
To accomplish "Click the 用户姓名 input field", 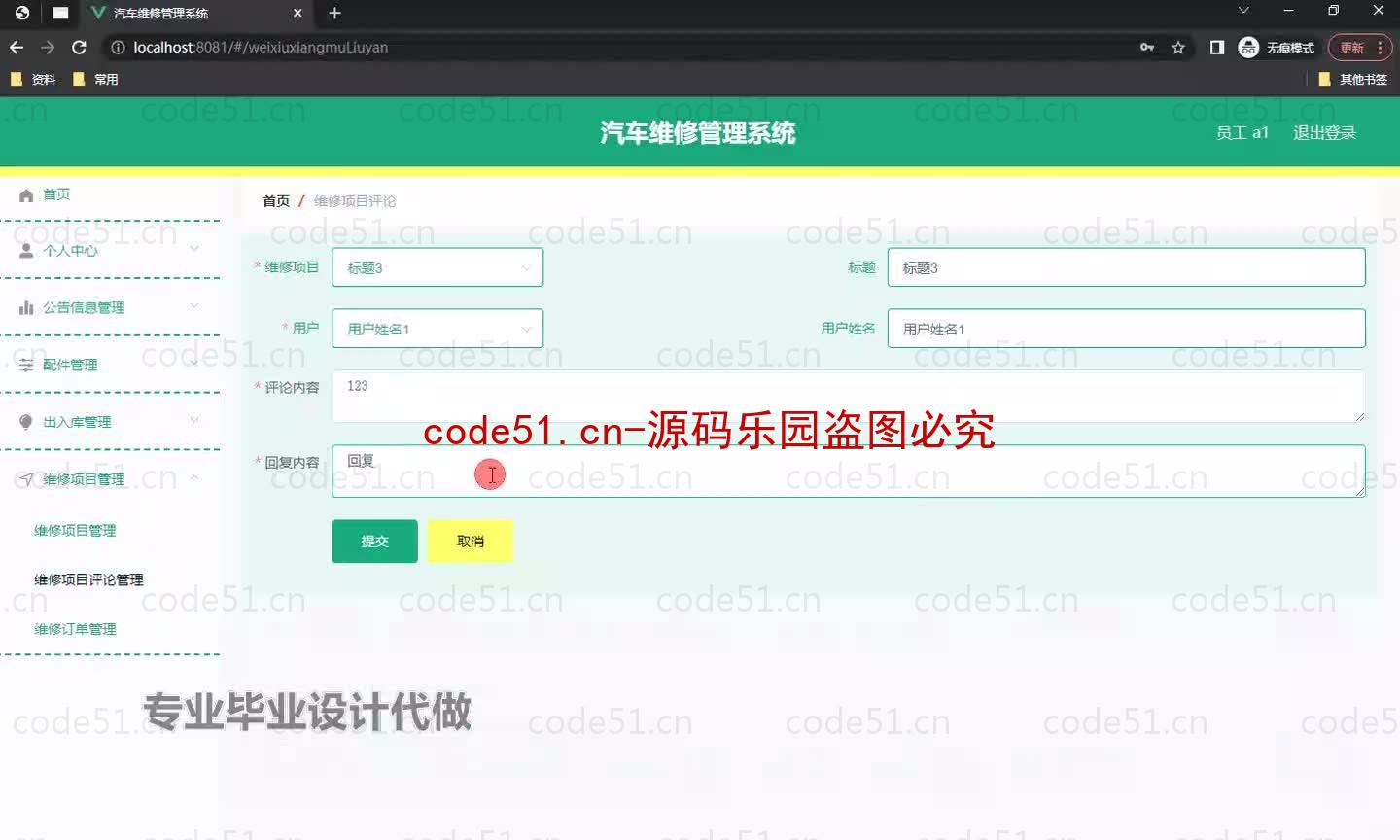I will point(1126,329).
